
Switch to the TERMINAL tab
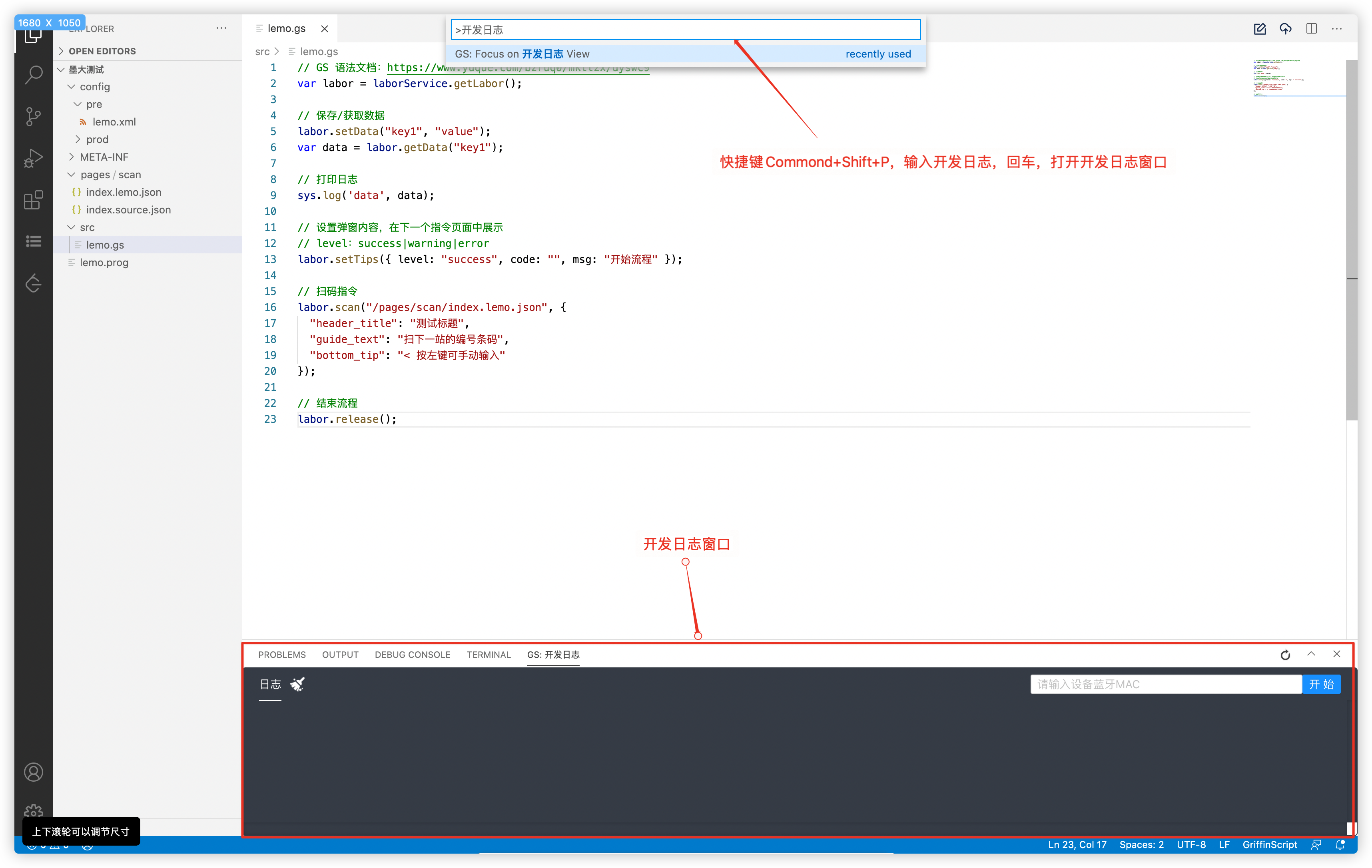(x=488, y=655)
